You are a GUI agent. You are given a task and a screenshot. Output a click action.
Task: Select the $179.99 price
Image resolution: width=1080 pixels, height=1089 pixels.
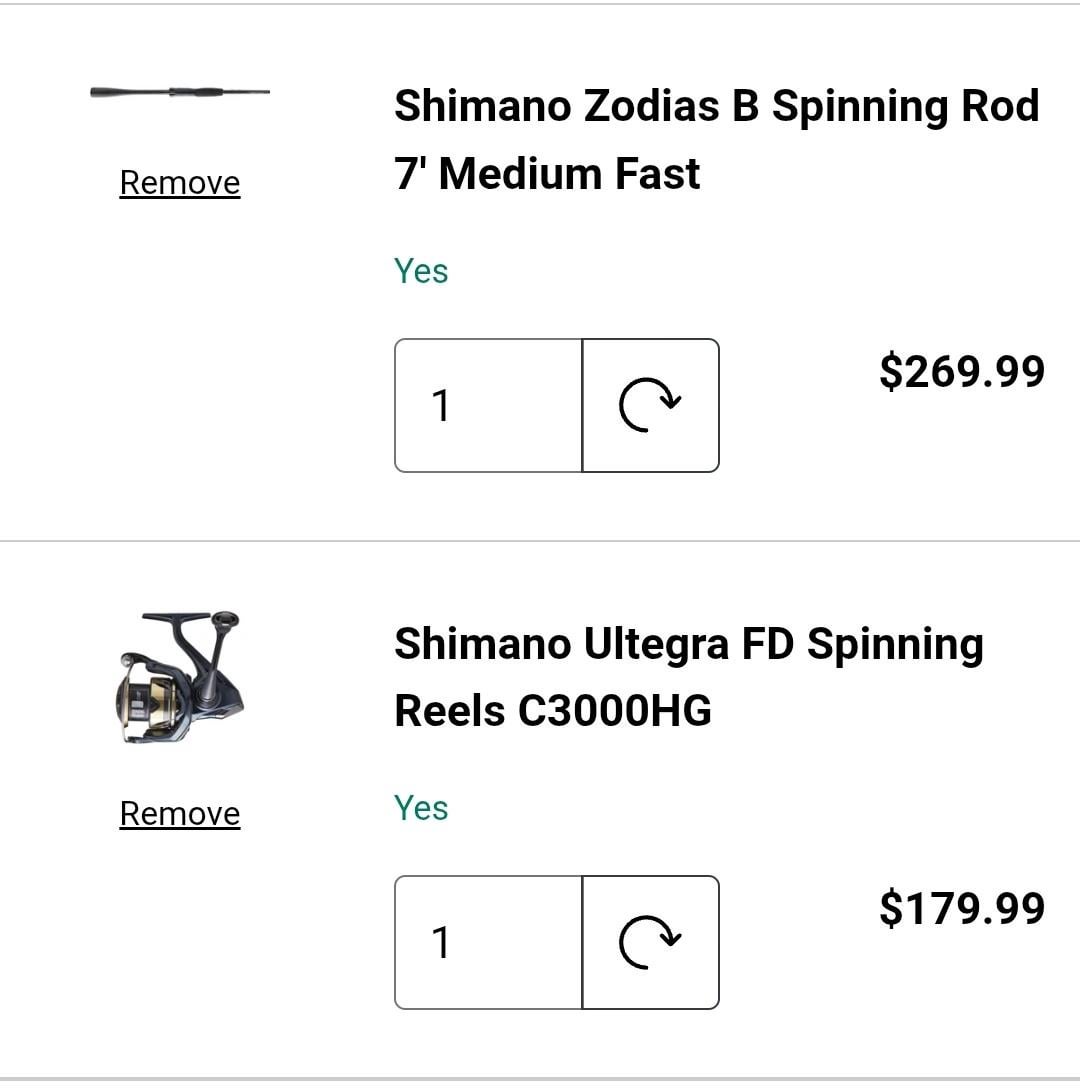962,908
